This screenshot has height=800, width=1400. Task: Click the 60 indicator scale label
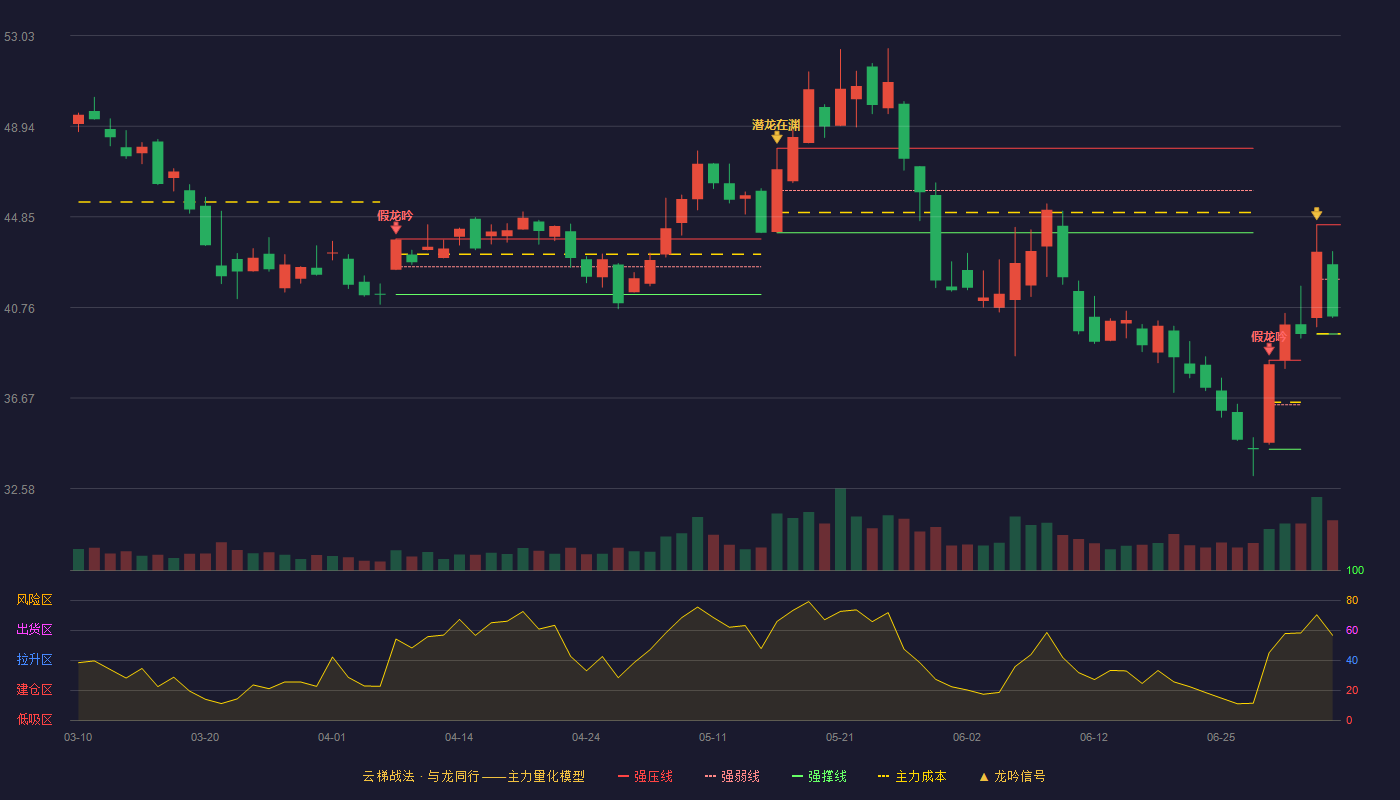coord(1351,630)
